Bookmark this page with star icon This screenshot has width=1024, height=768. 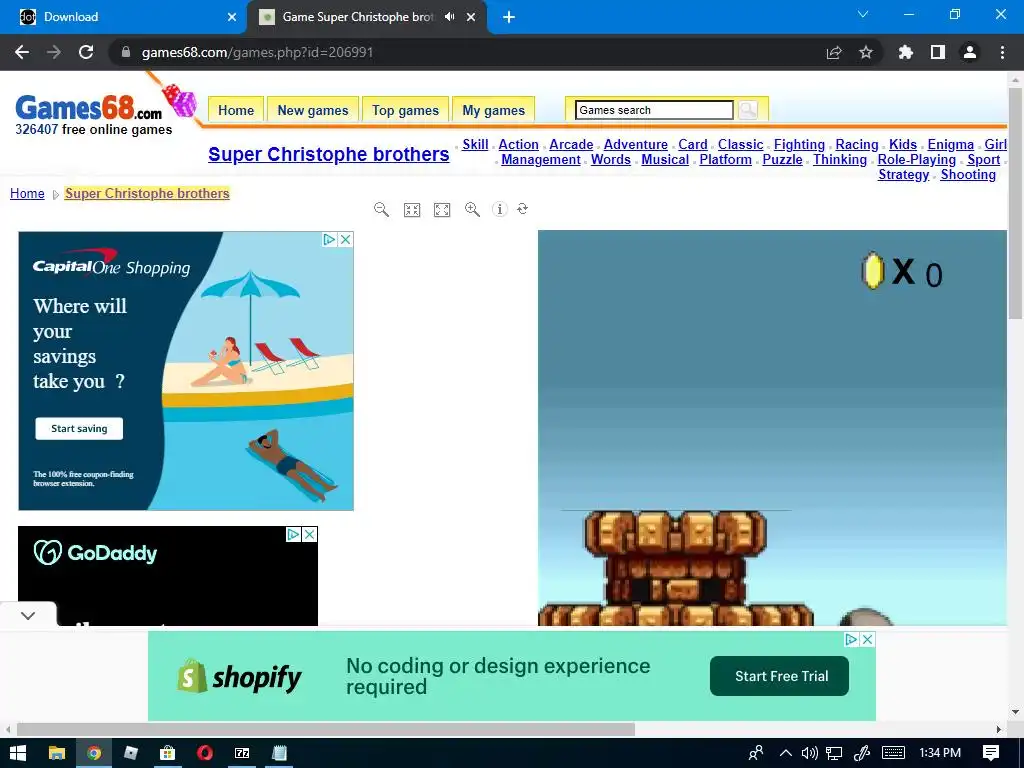coord(866,52)
